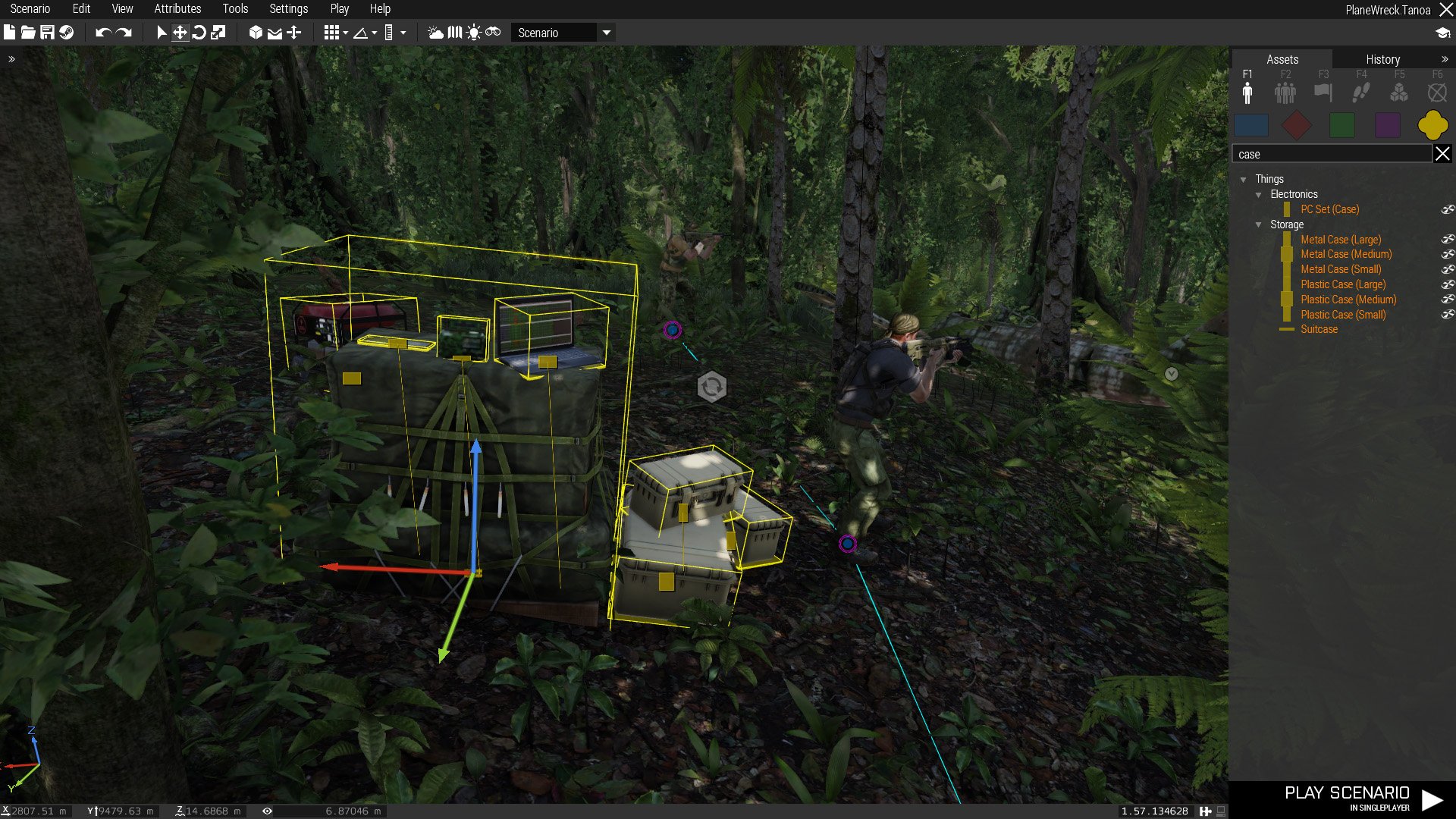This screenshot has height=819, width=1456.
Task: Collapse the Electronics subcategory
Action: [1258, 195]
